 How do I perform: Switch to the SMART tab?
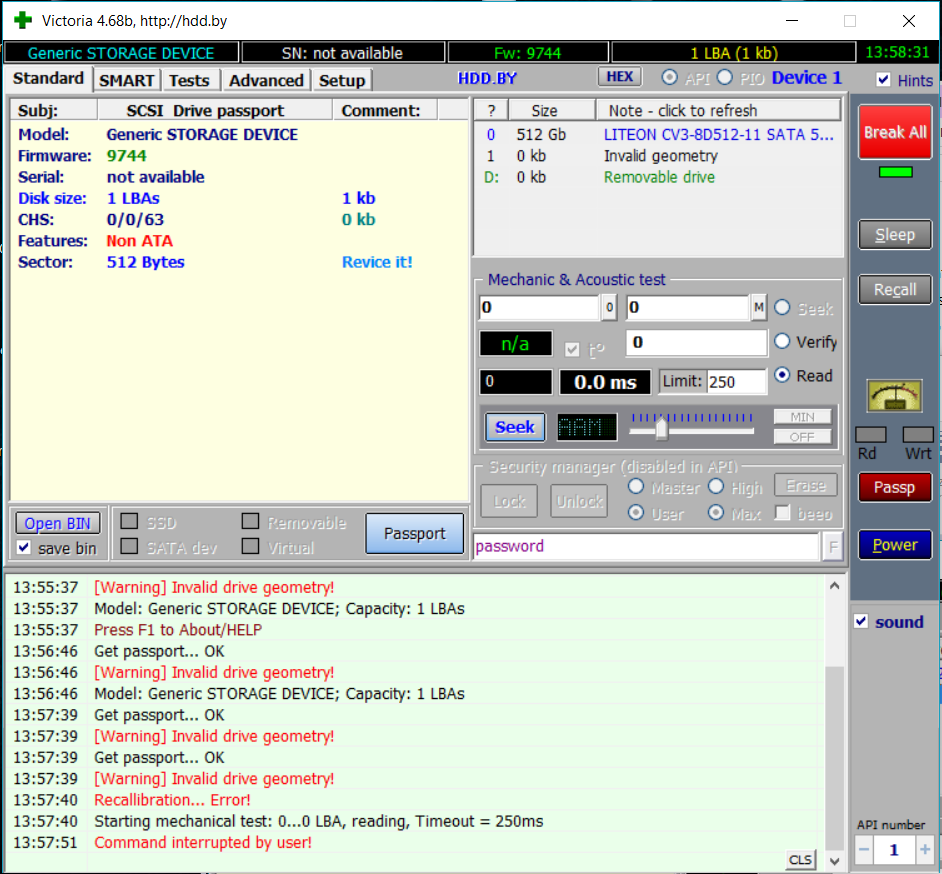(x=126, y=80)
